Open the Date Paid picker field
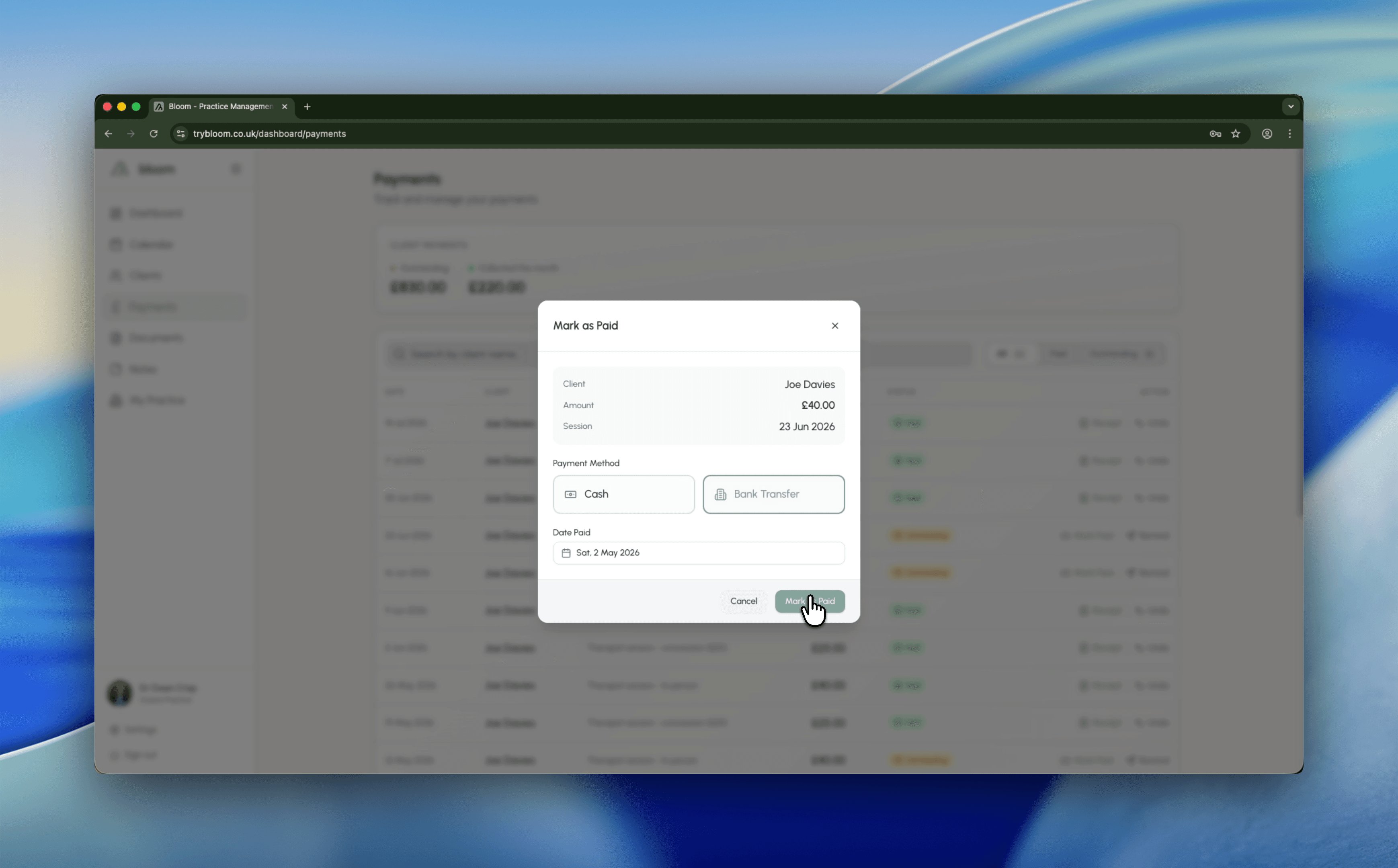The width and height of the screenshot is (1398, 868). [698, 553]
